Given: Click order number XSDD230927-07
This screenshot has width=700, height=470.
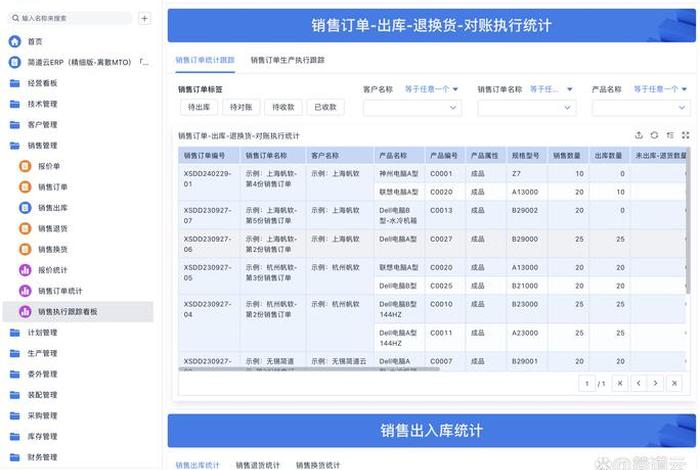Looking at the screenshot, I should [x=208, y=215].
